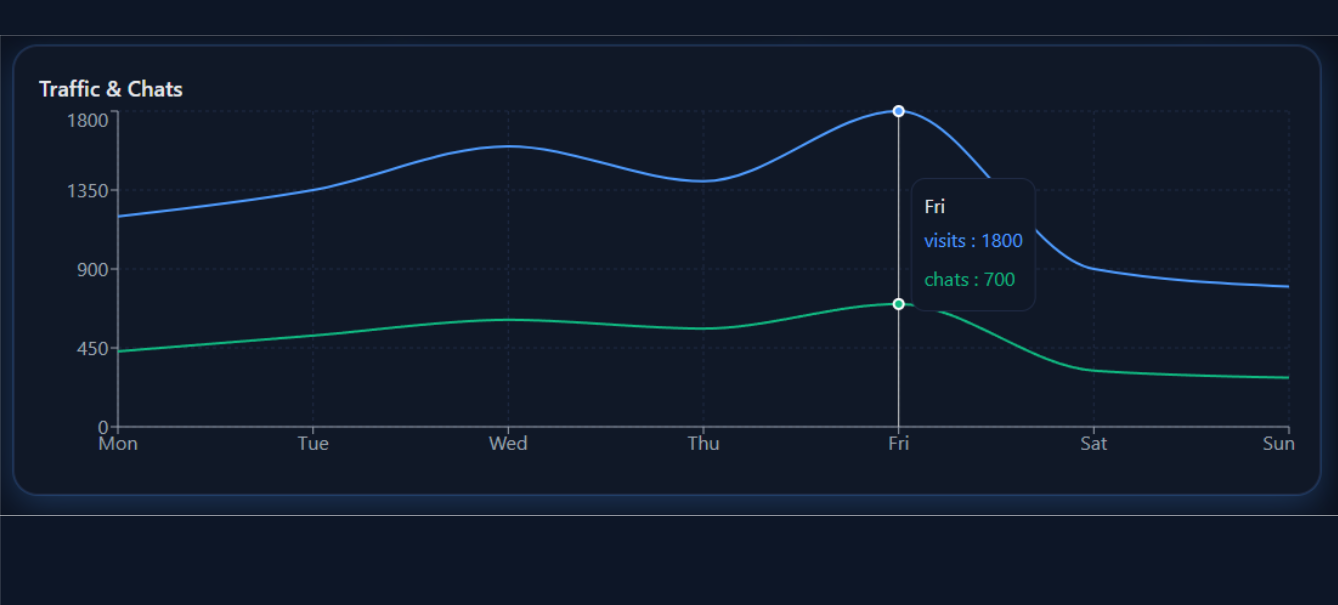Select the Wed x-axis label
Image resolution: width=1338 pixels, height=605 pixels.
(x=508, y=444)
